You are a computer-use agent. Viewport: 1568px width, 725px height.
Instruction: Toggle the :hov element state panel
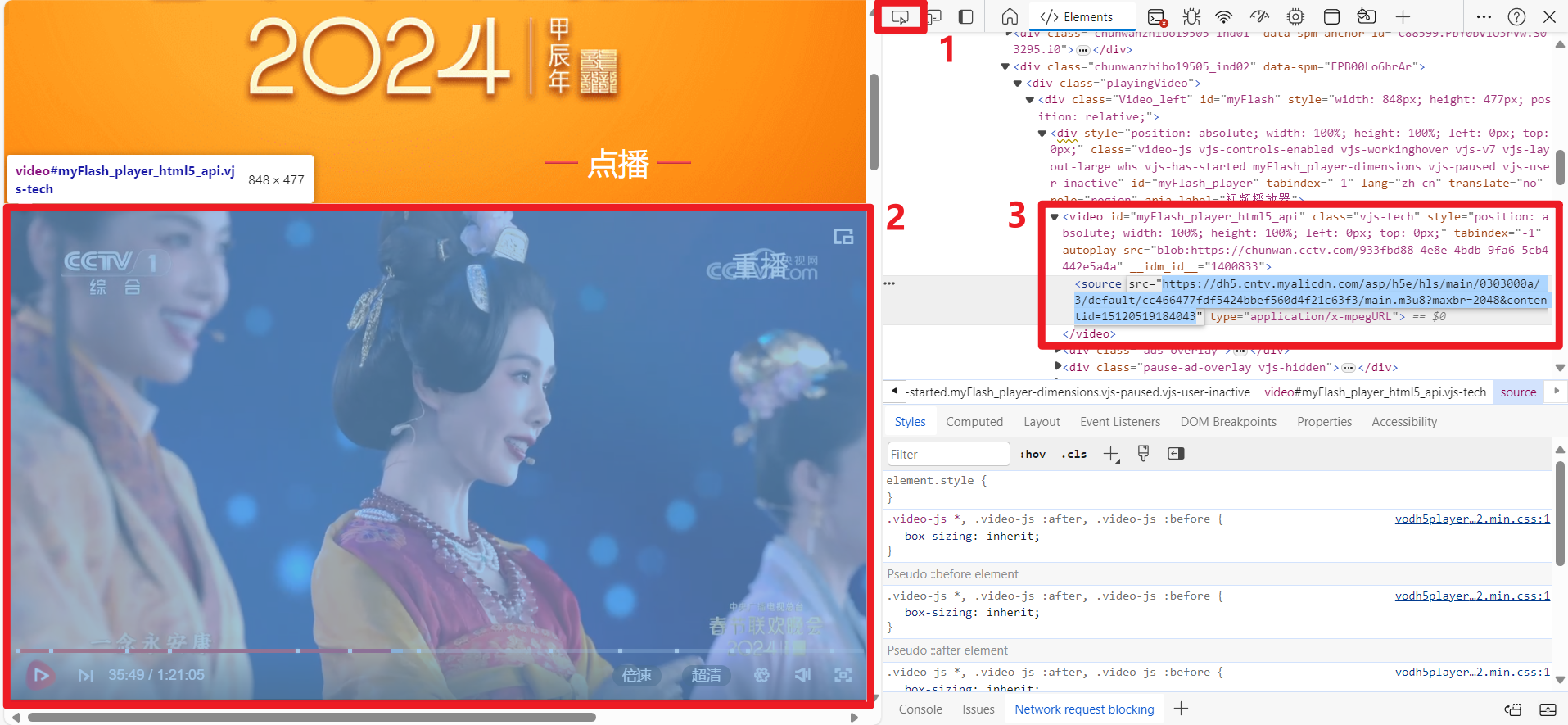pos(1033,454)
